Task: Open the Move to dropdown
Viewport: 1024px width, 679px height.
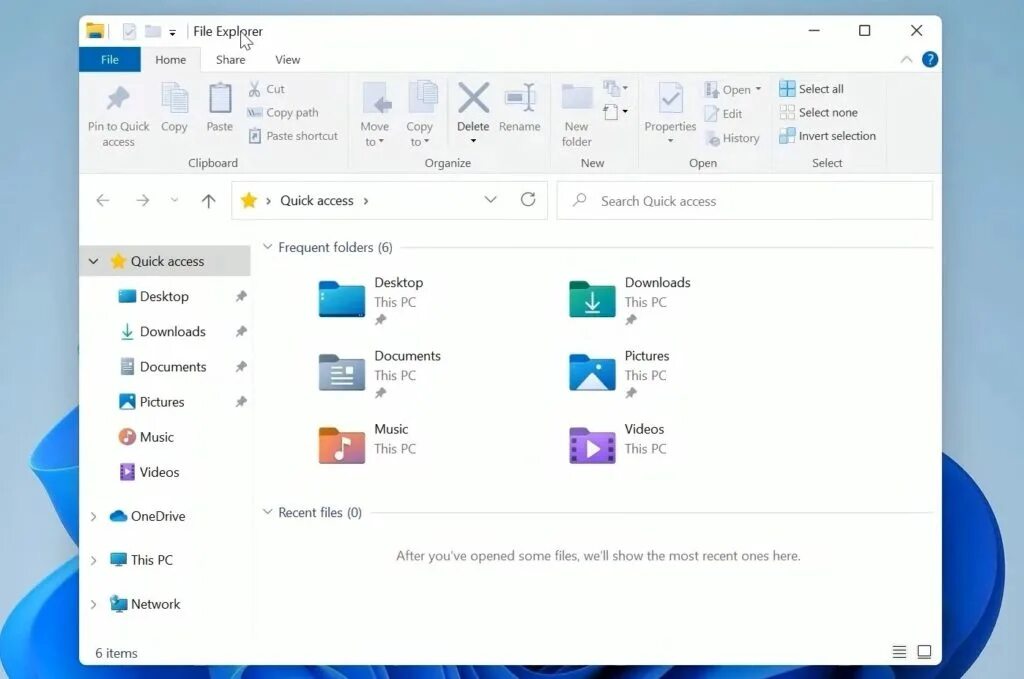Action: click(x=374, y=134)
